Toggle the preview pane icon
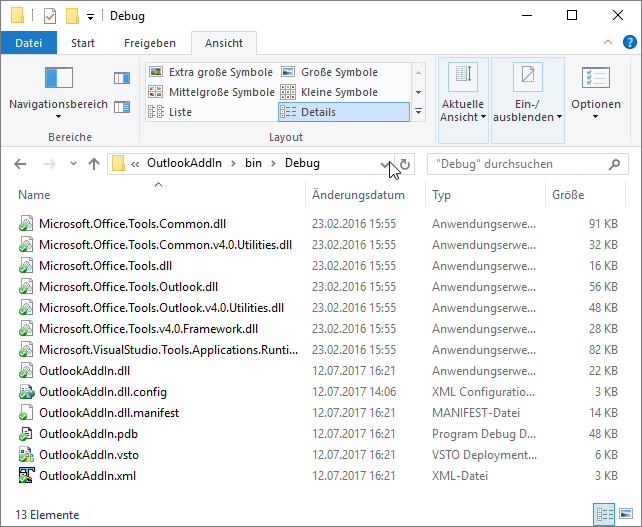Image resolution: width=642 pixels, height=527 pixels. 122,78
